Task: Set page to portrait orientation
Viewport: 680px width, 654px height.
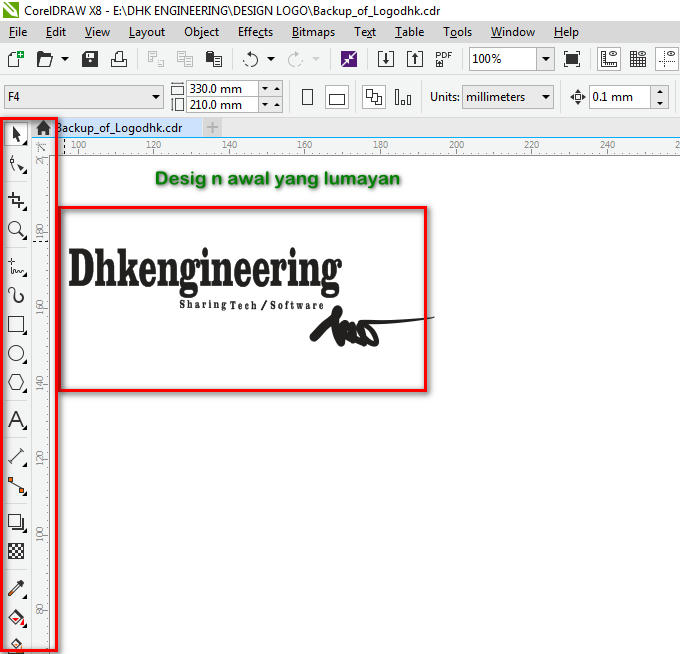Action: tap(307, 97)
